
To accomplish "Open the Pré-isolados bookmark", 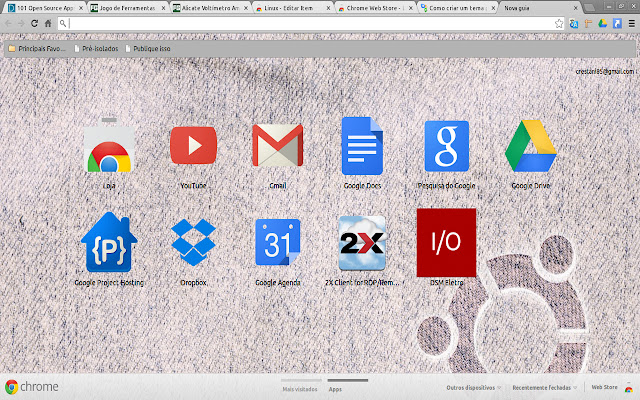I will pyautogui.click(x=96, y=49).
